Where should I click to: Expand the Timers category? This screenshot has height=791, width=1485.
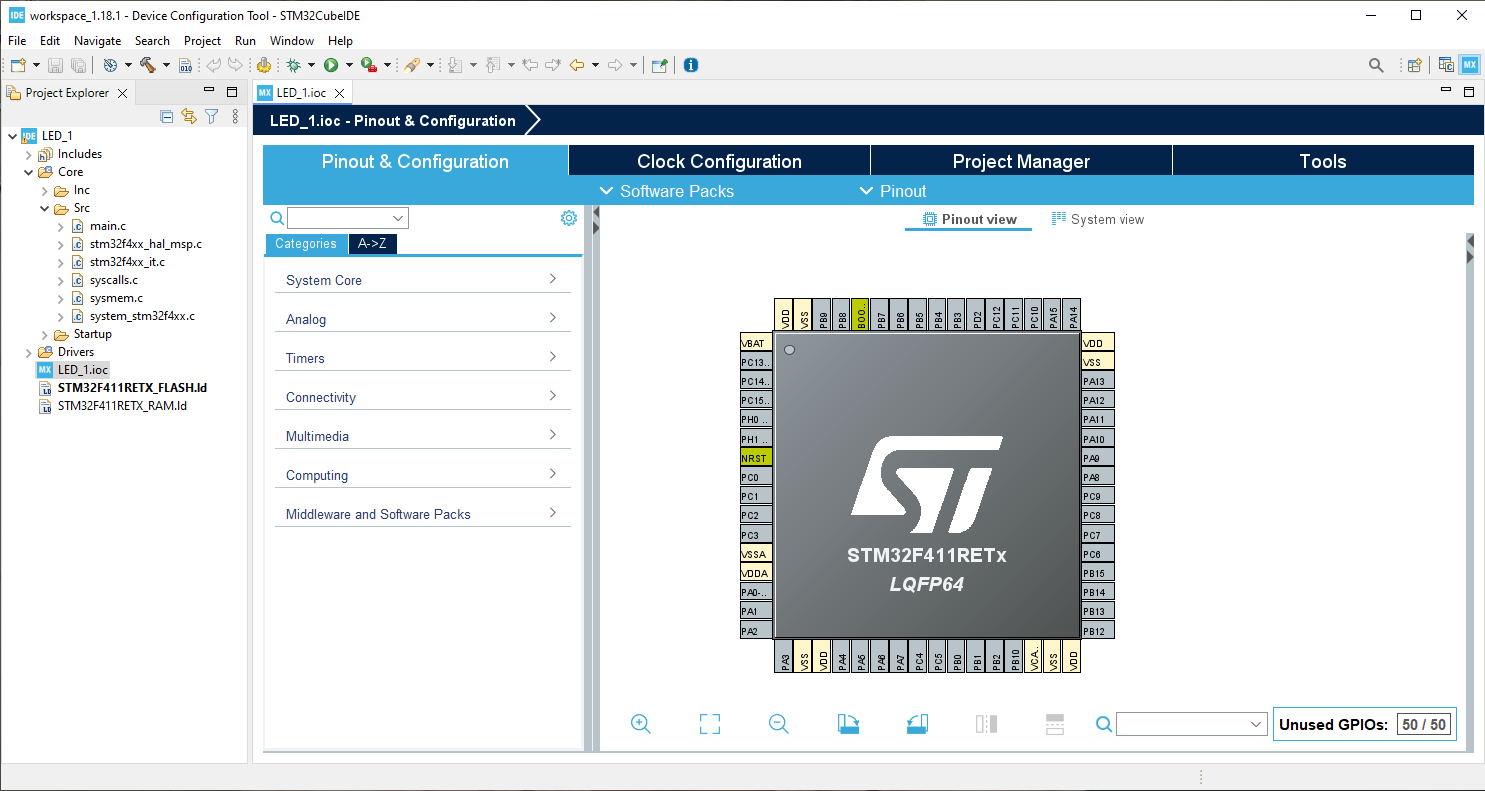coord(422,358)
